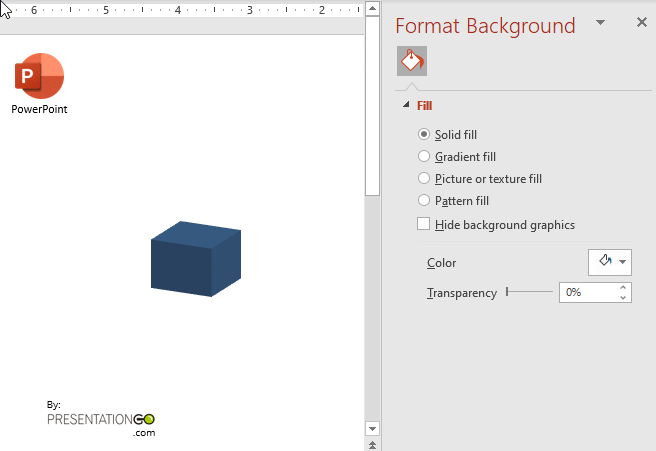The width and height of the screenshot is (656, 451).
Task: Click the PowerPoint logo icon
Action: 39,76
